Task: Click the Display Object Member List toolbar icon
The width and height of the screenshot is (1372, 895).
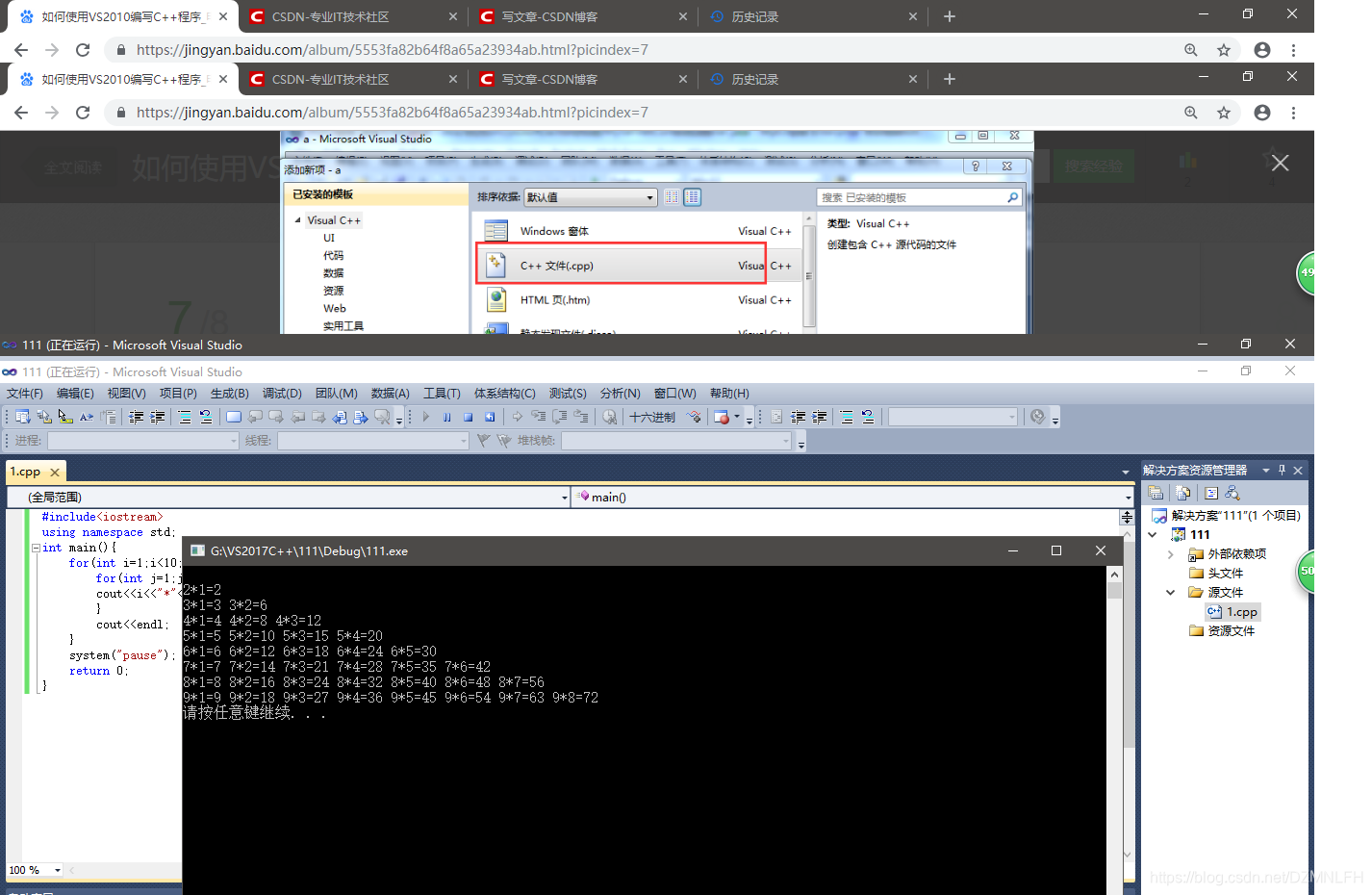Action: tap(22, 417)
